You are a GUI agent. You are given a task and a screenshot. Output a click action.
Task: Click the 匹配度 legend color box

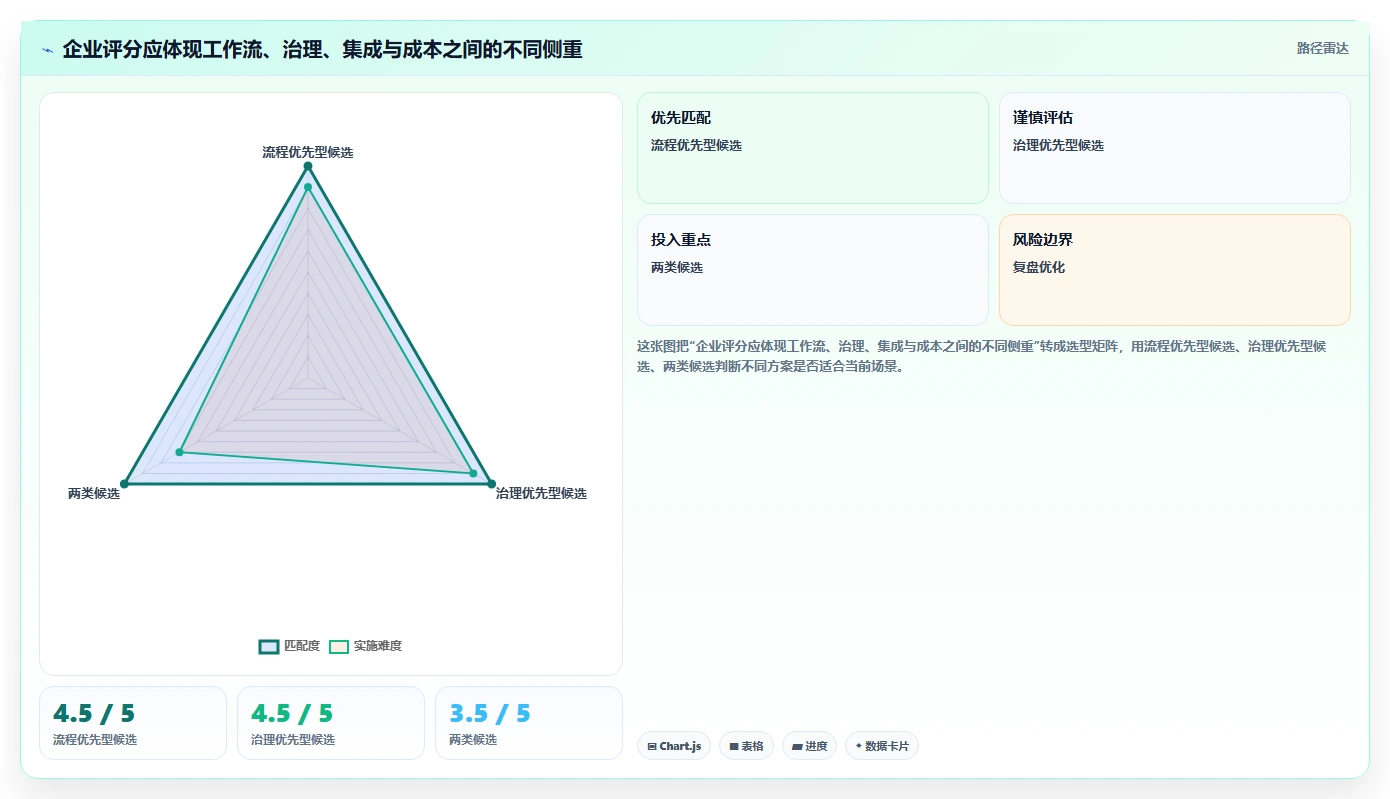pos(268,646)
